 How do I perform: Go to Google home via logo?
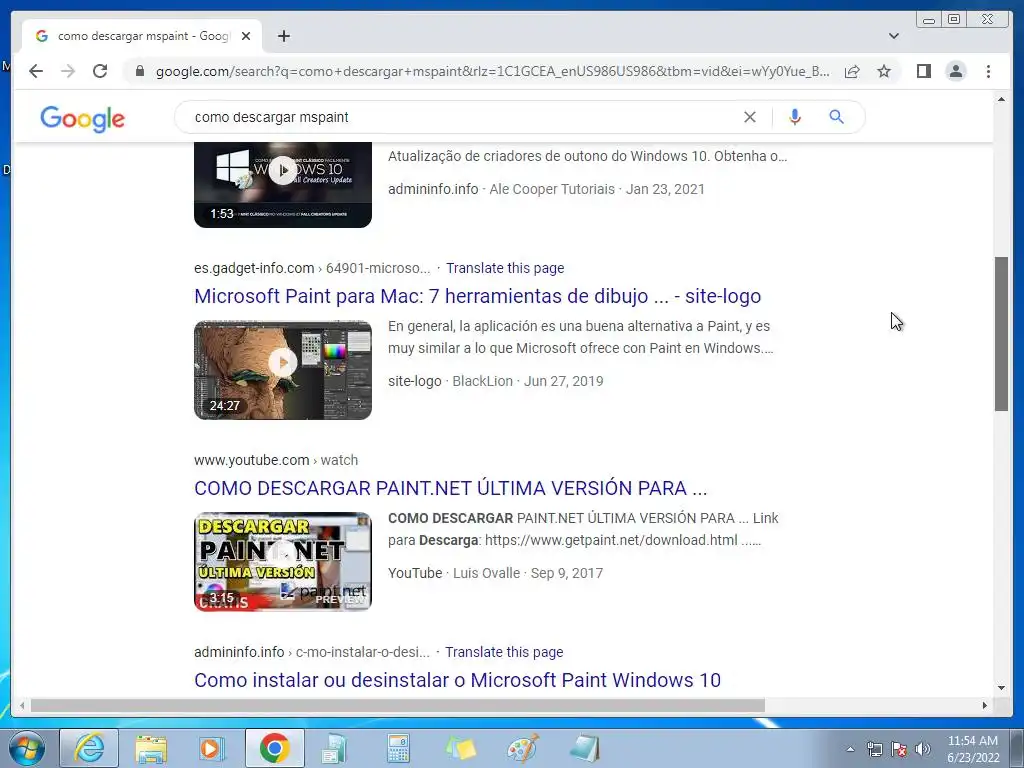click(82, 118)
